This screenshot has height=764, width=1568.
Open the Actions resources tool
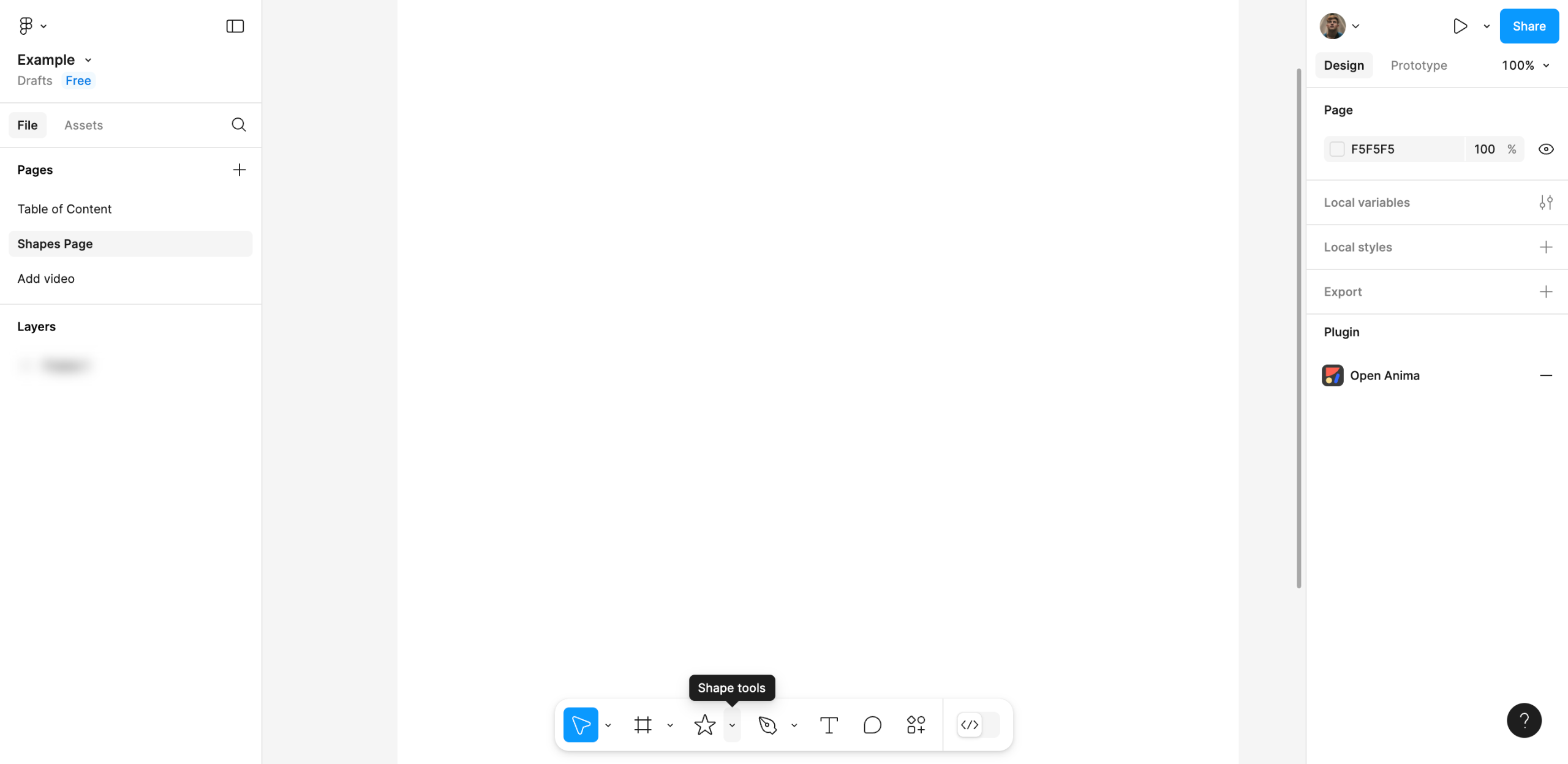coord(916,725)
